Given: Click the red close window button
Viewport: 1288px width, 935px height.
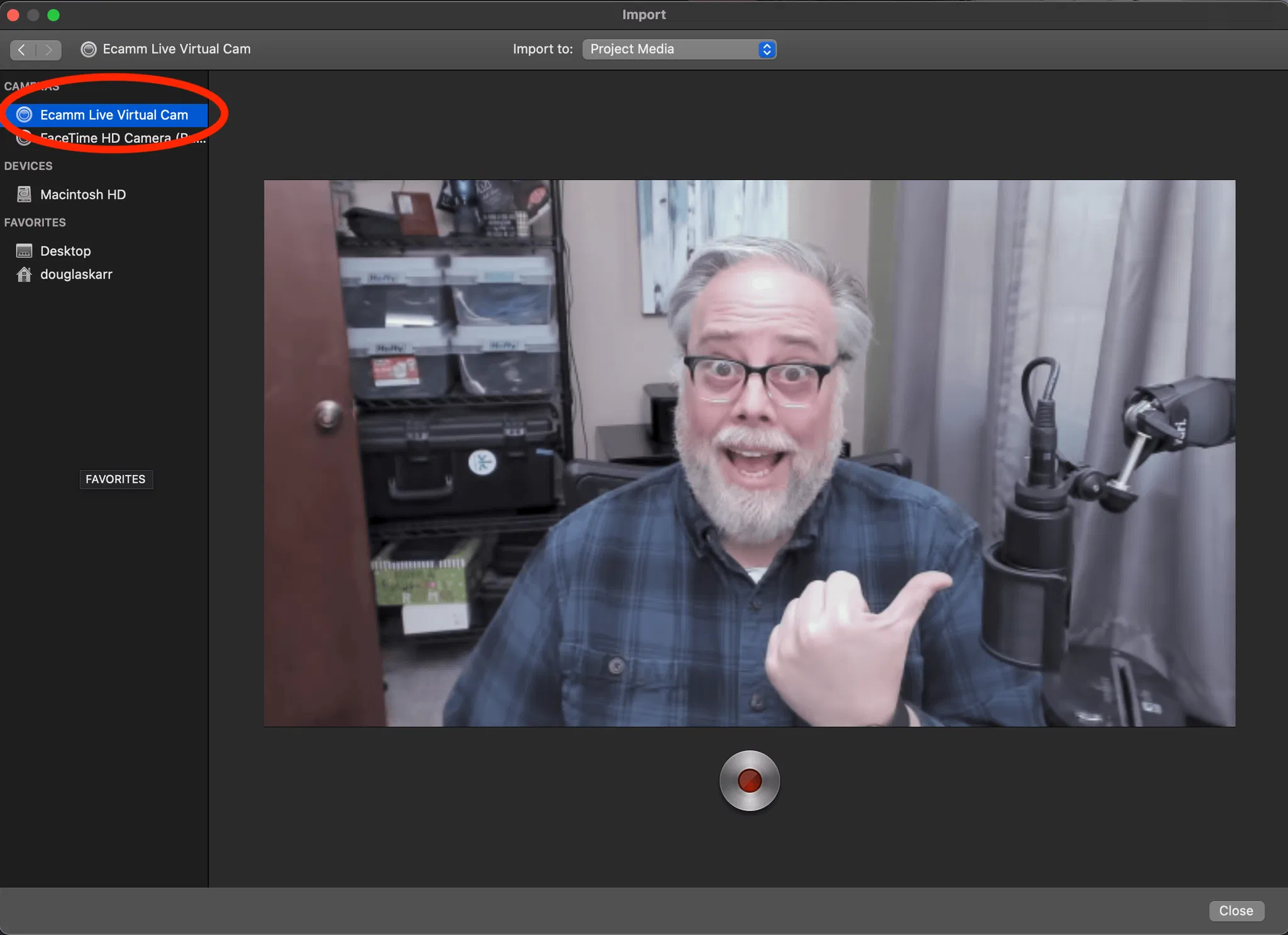Looking at the screenshot, I should coord(13,14).
